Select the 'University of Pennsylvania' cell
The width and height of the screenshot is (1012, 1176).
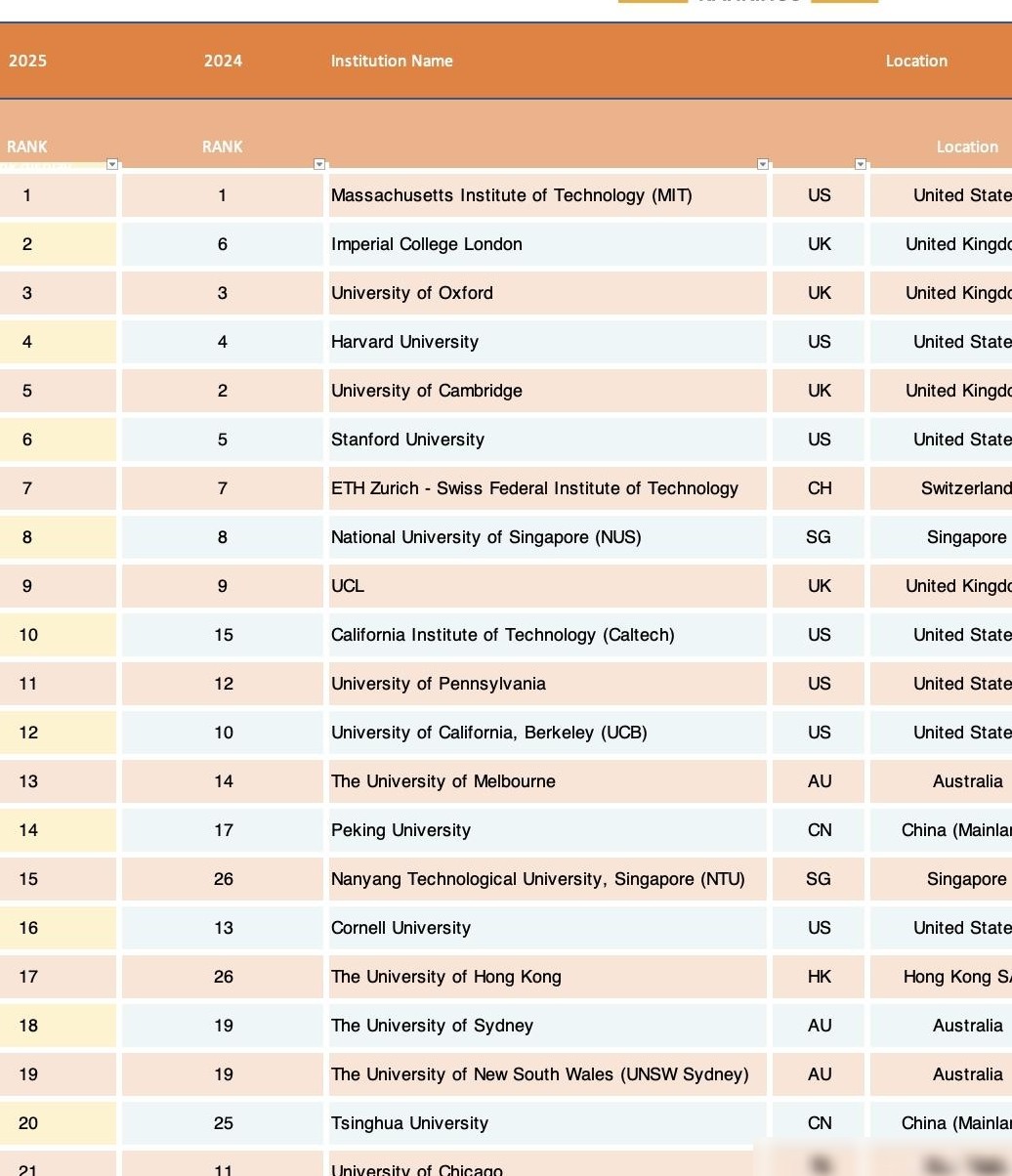548,684
